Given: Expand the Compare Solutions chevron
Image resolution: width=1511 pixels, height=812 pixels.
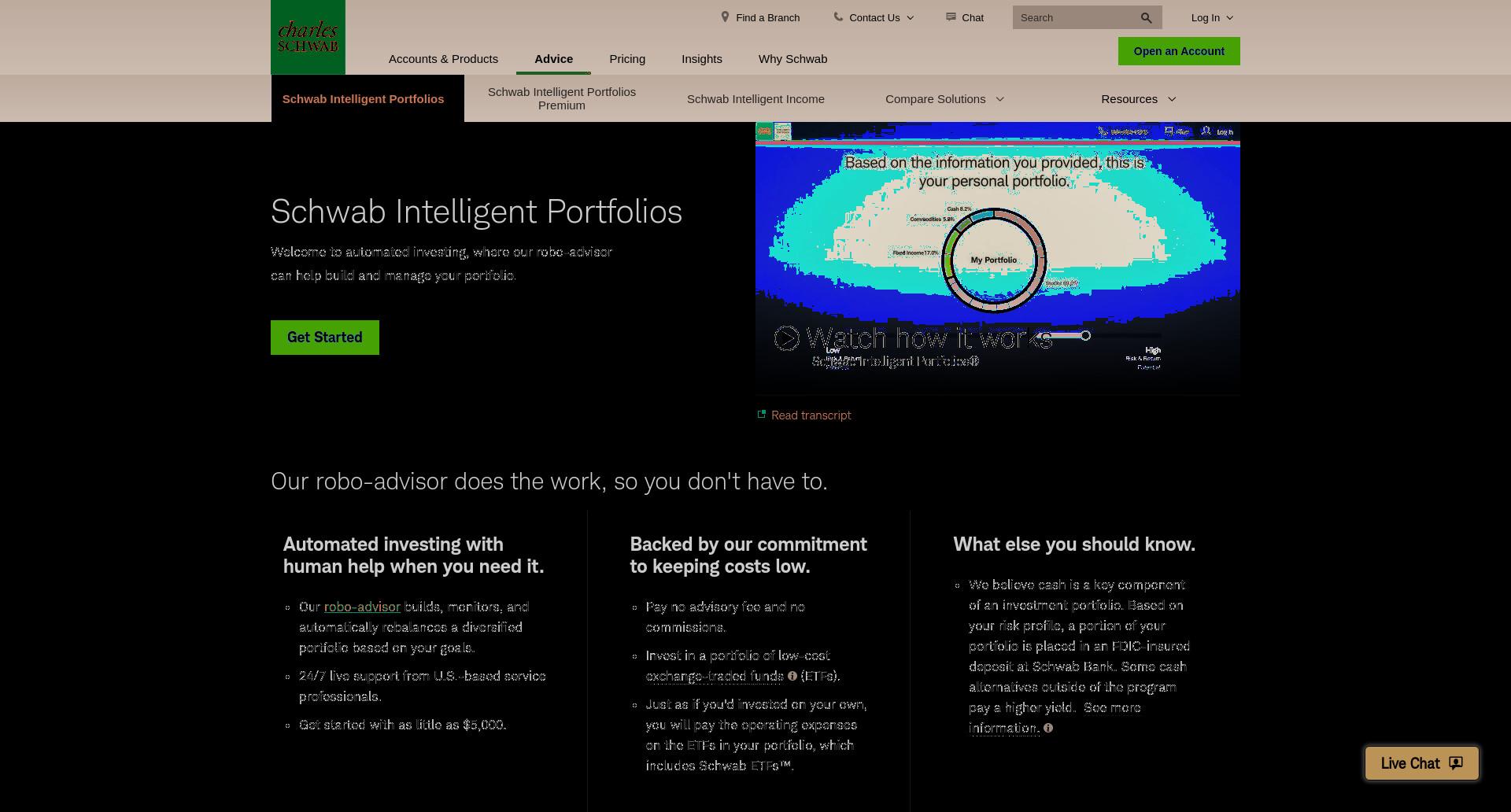Looking at the screenshot, I should (x=1000, y=99).
